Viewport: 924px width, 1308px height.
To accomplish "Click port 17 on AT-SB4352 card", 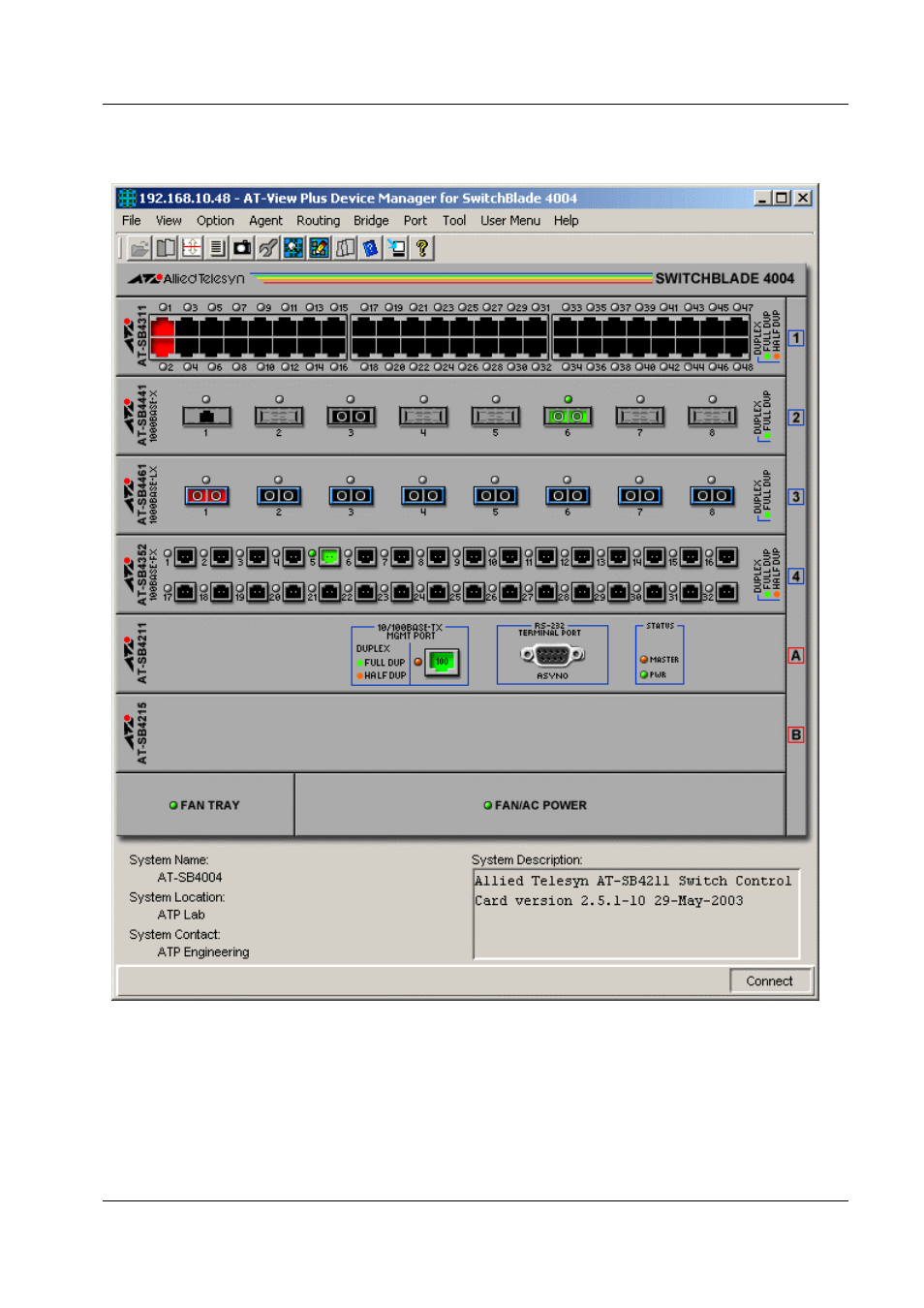I will click(185, 592).
